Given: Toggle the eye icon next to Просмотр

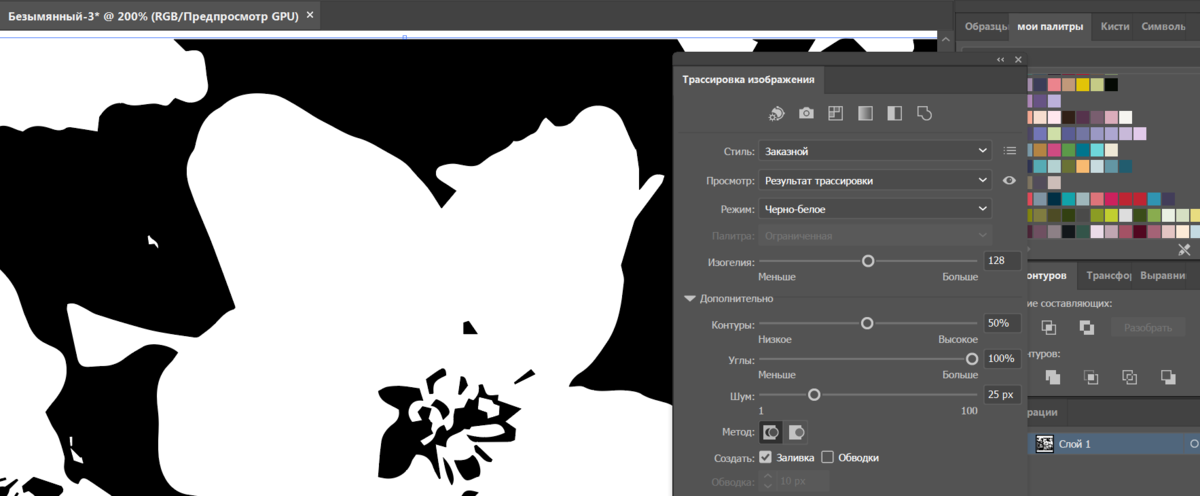Looking at the screenshot, I should tap(1009, 180).
